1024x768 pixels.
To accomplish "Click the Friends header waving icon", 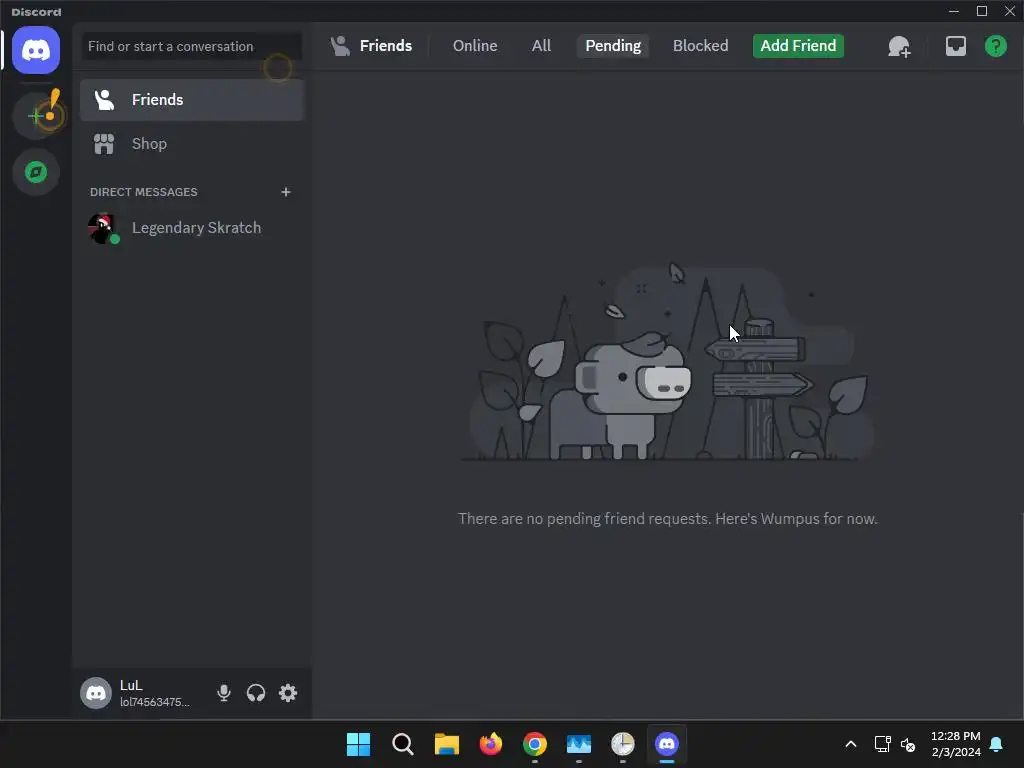I will (x=340, y=46).
